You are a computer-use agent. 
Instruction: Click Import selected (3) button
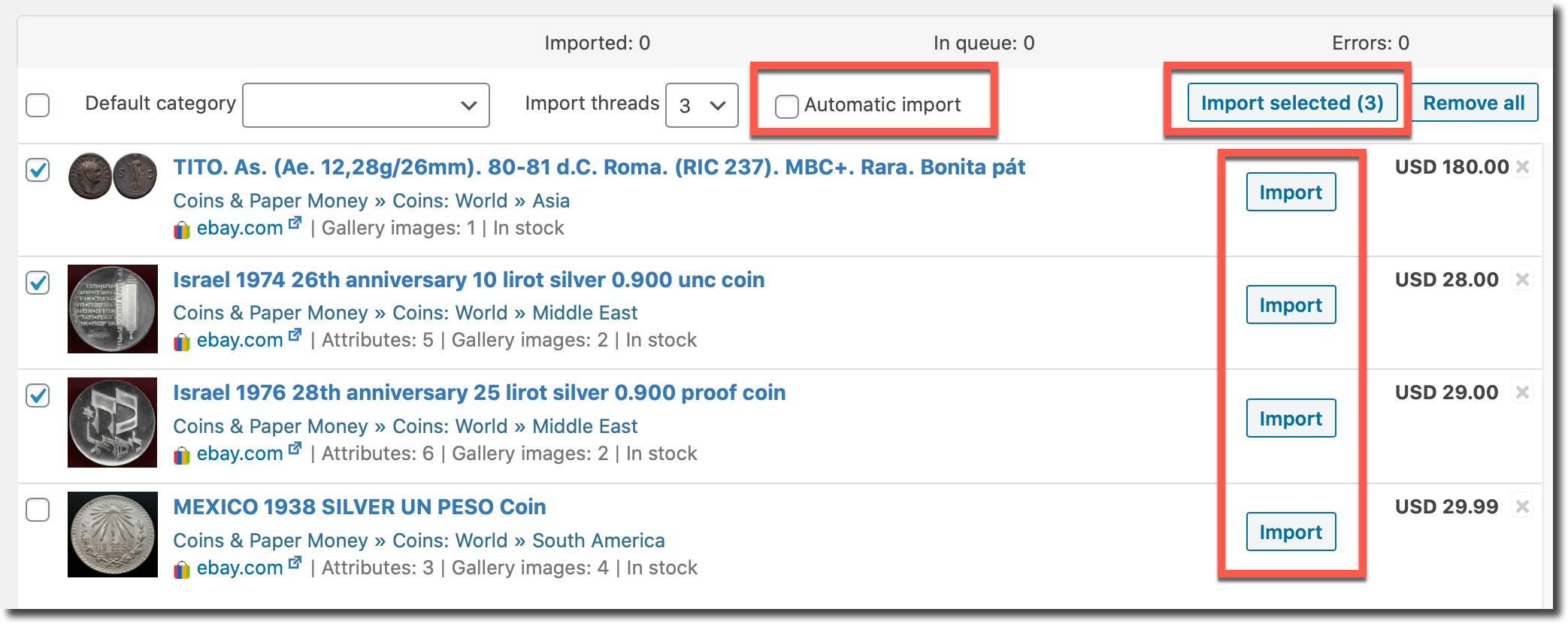pyautogui.click(x=1291, y=103)
